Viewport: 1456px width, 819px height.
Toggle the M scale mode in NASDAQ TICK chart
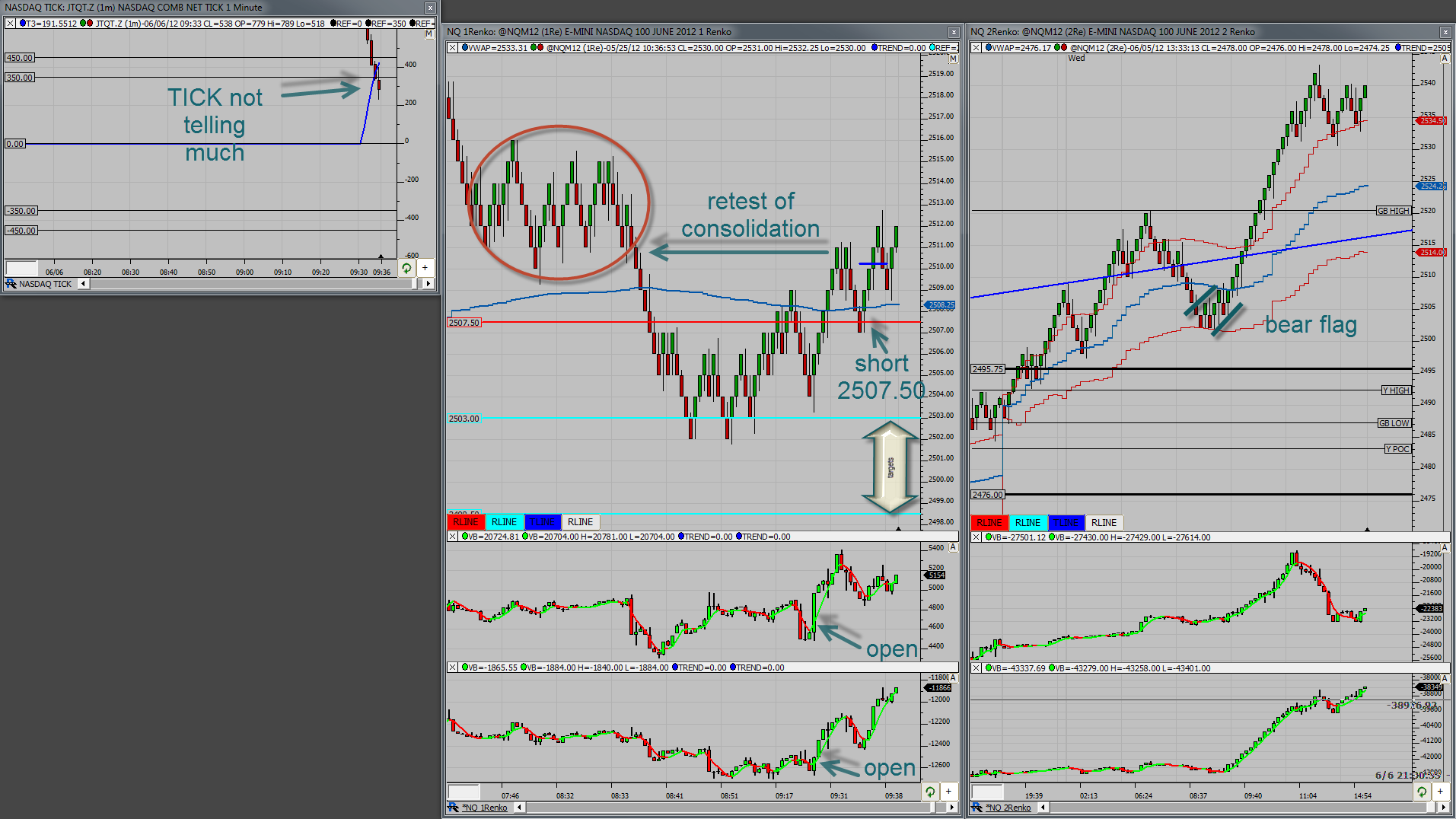tap(429, 34)
